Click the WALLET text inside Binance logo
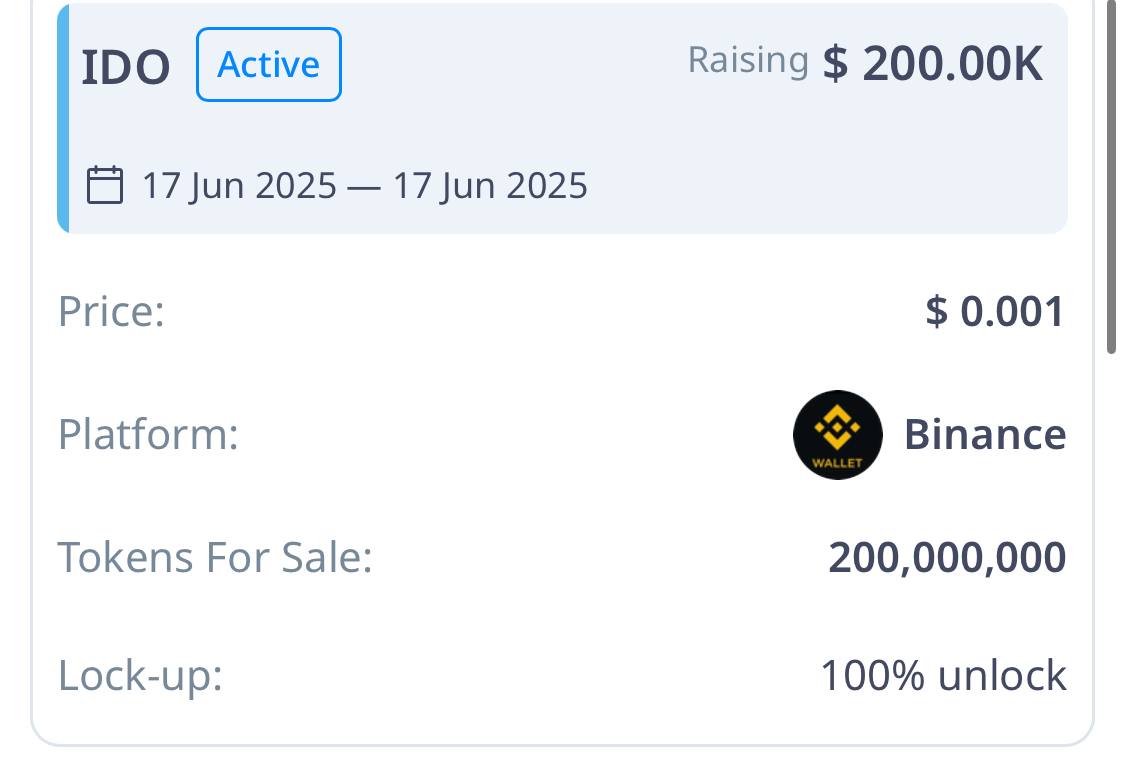The image size is (1125, 777). pyautogui.click(x=837, y=463)
